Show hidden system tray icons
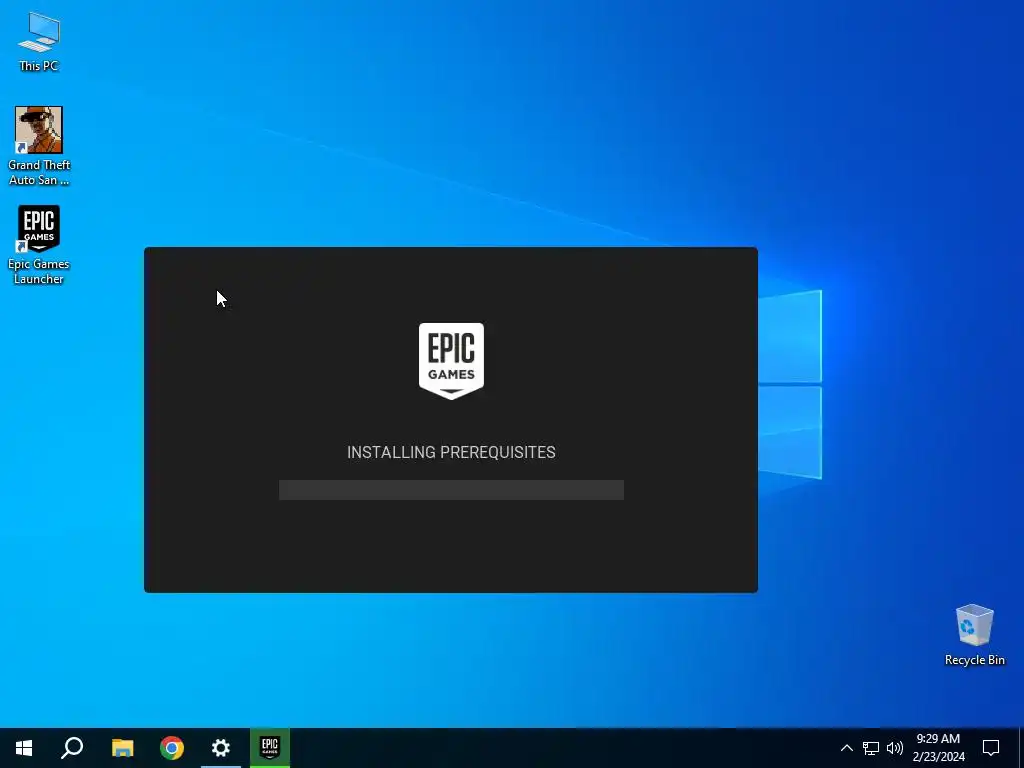This screenshot has width=1024, height=768. point(846,748)
